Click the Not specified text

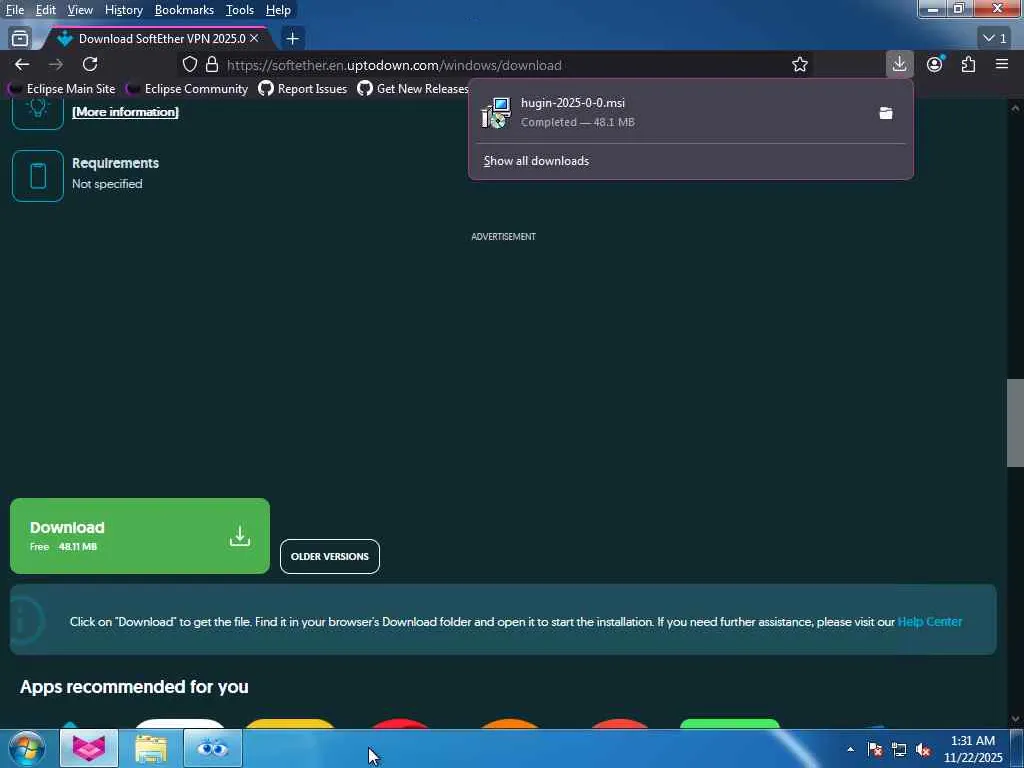click(x=107, y=184)
